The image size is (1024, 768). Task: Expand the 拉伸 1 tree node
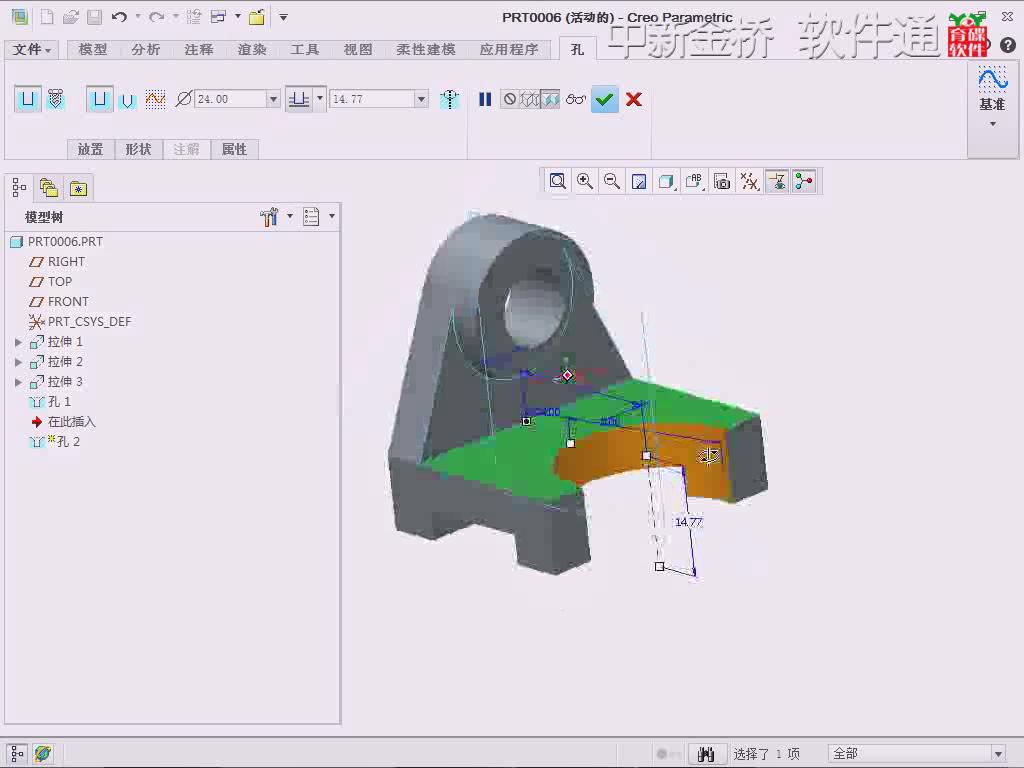click(x=19, y=342)
